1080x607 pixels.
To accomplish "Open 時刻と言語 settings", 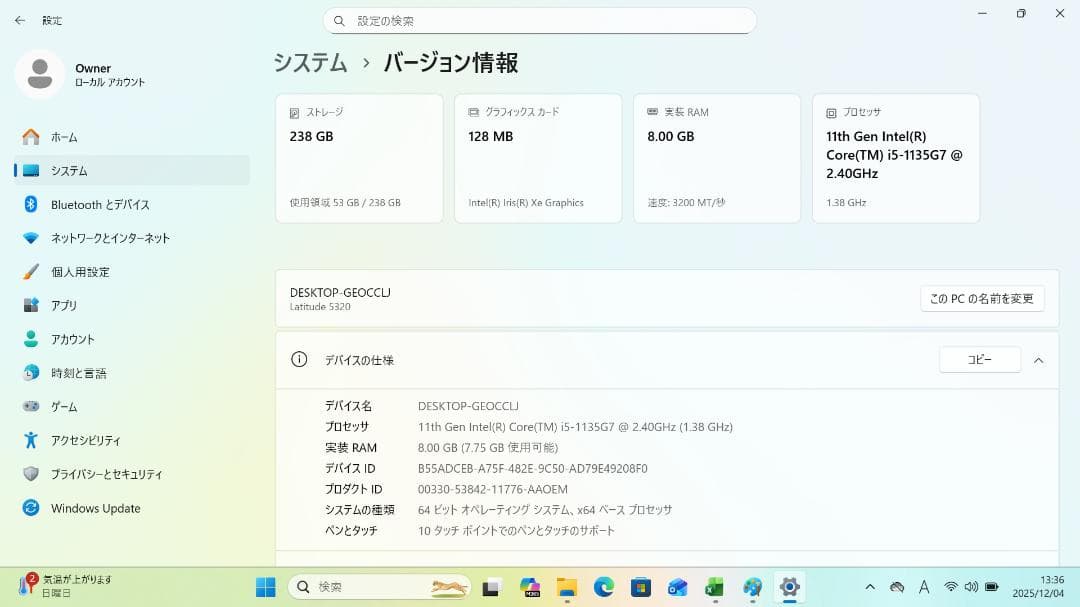I will [80, 372].
